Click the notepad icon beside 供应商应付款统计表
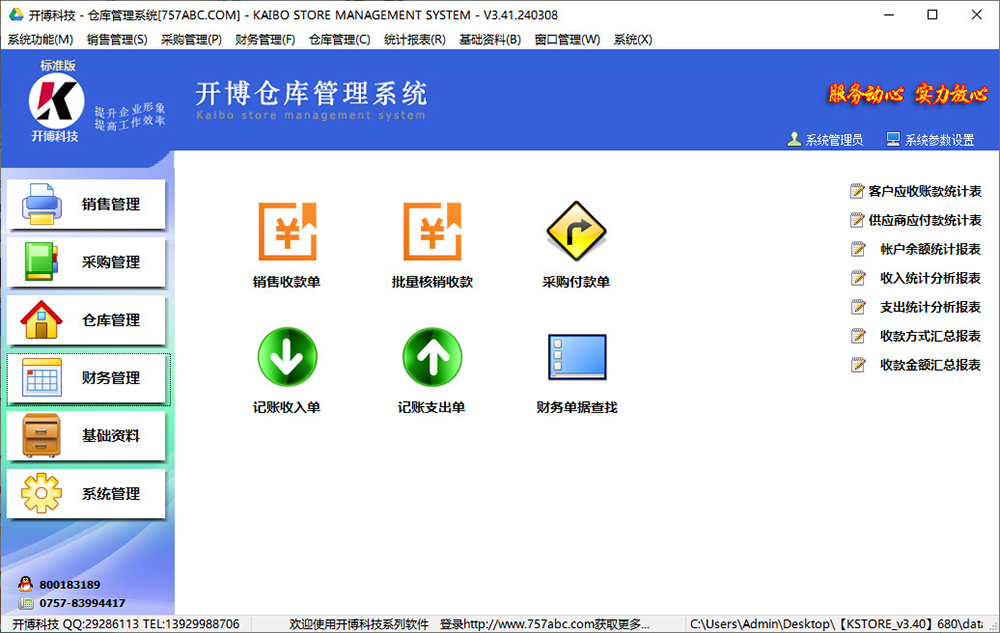This screenshot has width=1000, height=633. click(x=857, y=220)
